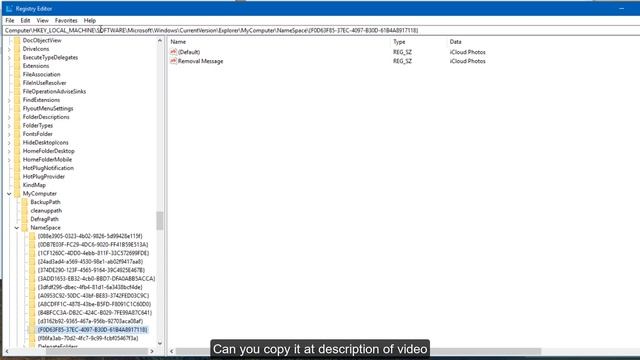Click folder icon of {3ADD1653-EB32 key
The image size is (640, 360).
coord(32,279)
